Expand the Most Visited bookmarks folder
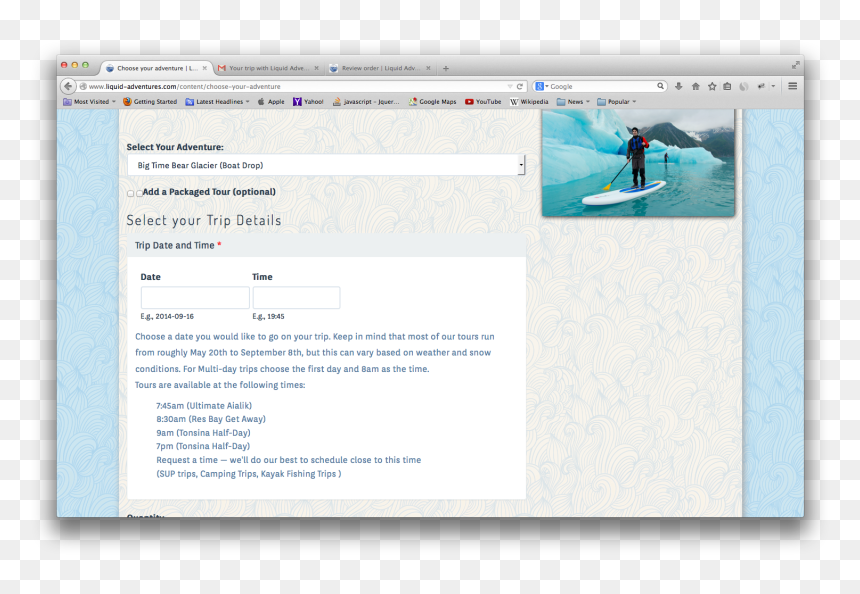This screenshot has width=860, height=594. point(89,101)
